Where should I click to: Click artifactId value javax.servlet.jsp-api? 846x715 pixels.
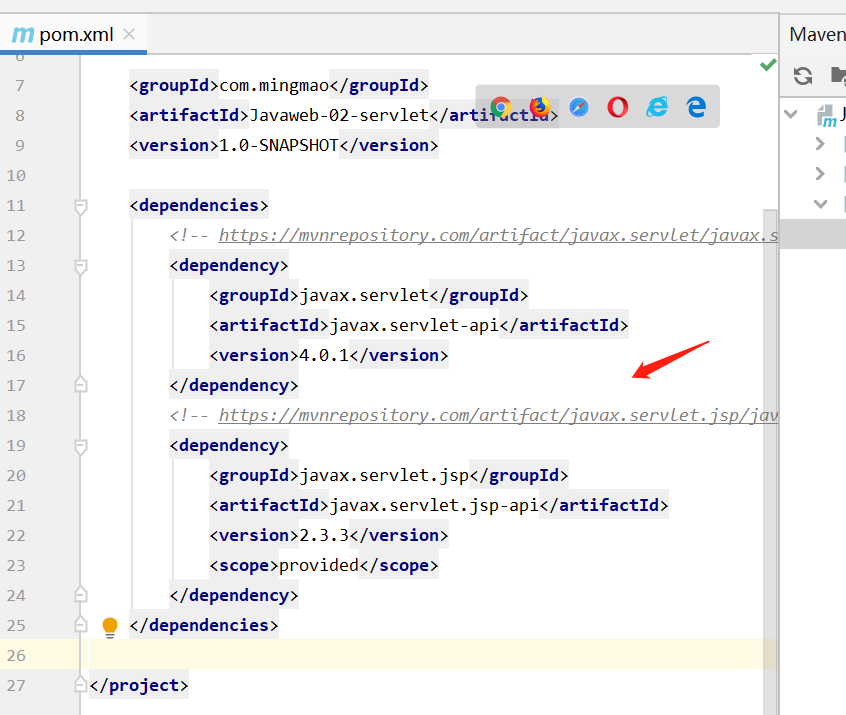click(x=434, y=506)
